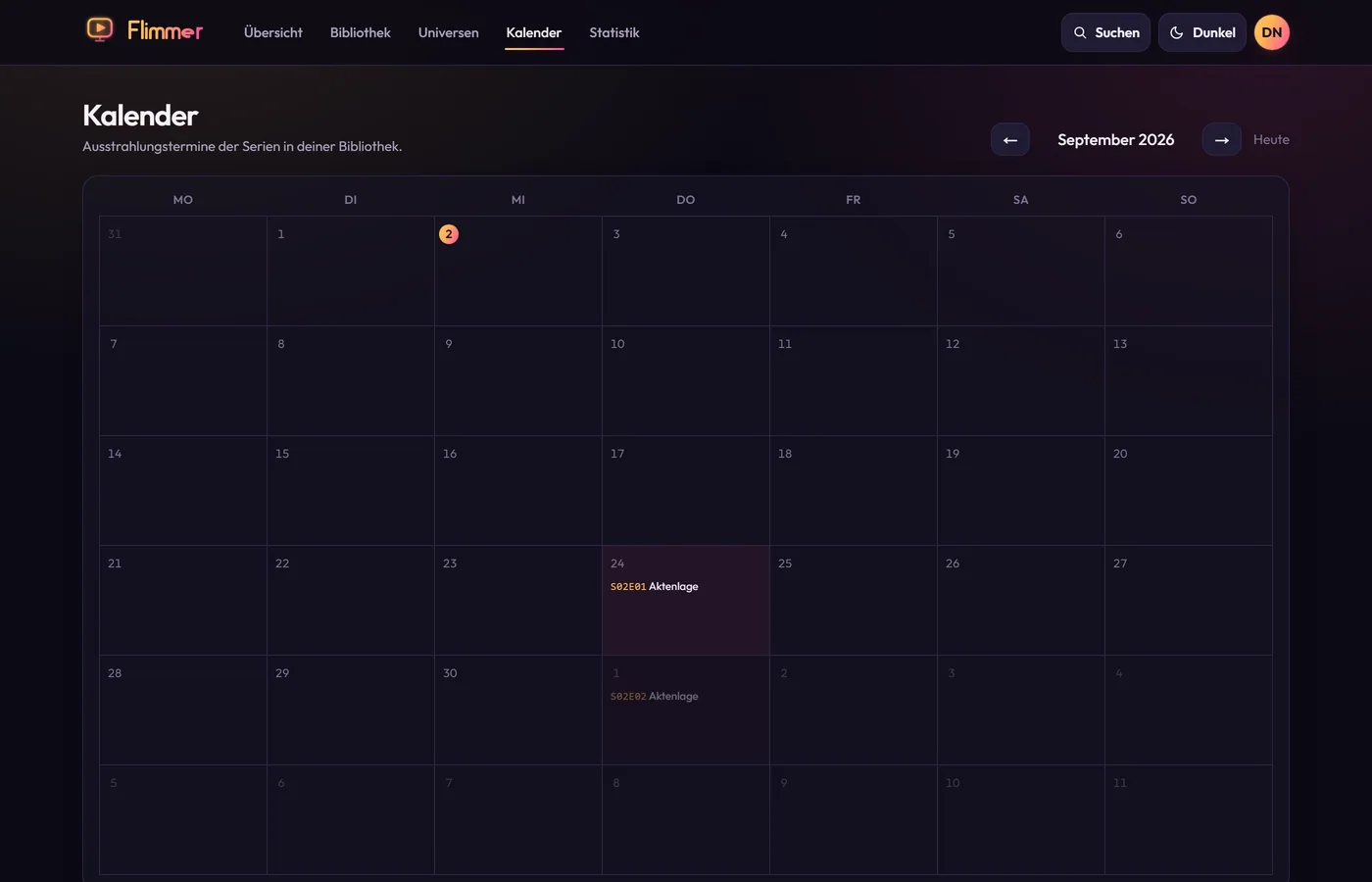1372x882 pixels.
Task: Click the September 2026 month label
Action: point(1115,139)
